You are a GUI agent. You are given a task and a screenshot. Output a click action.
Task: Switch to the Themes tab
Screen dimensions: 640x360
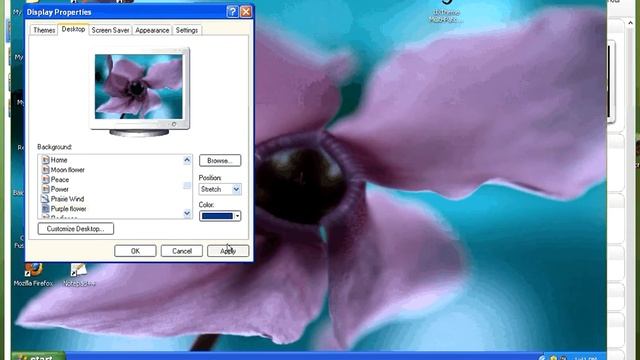click(x=44, y=30)
